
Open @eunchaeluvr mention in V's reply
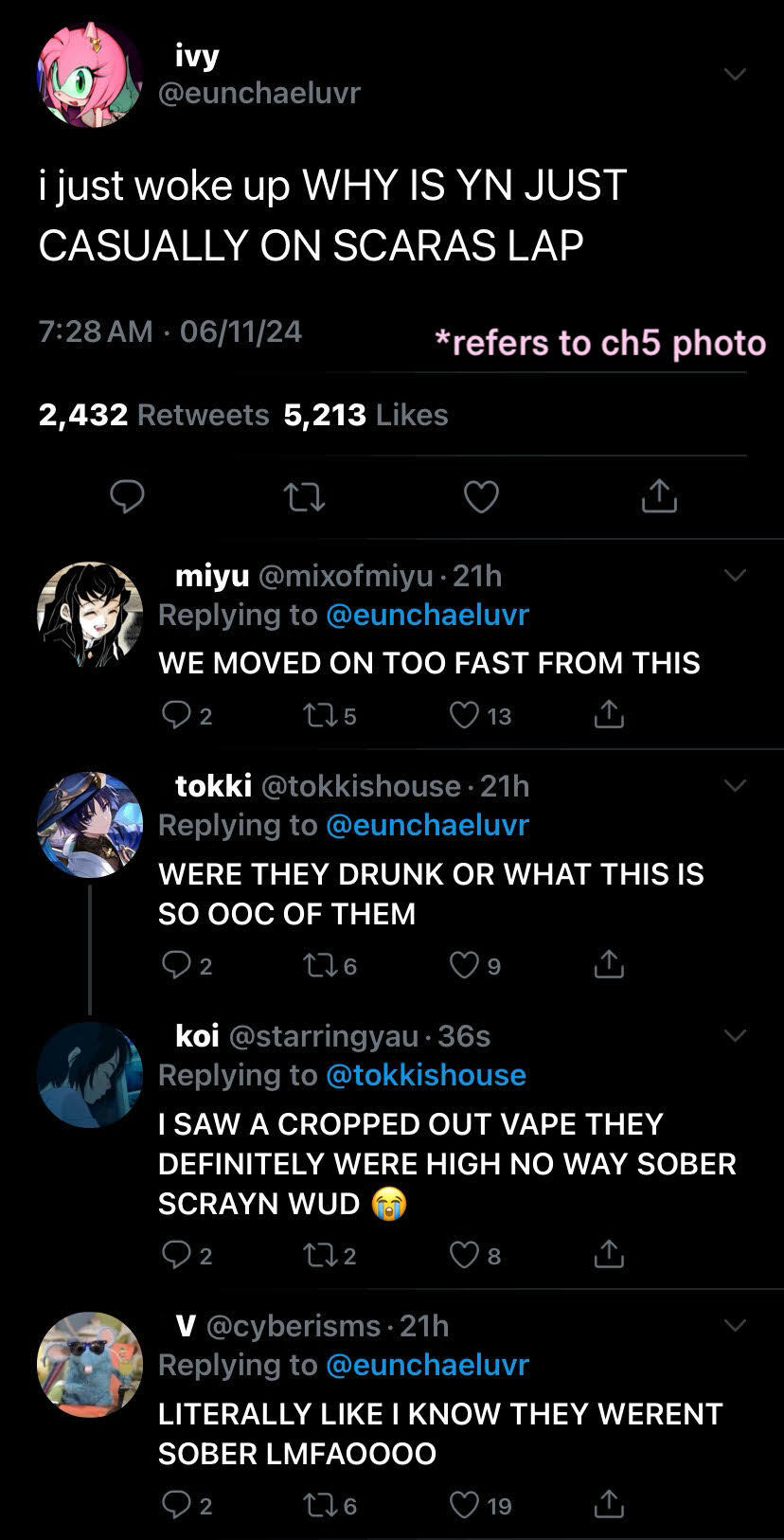point(427,1365)
